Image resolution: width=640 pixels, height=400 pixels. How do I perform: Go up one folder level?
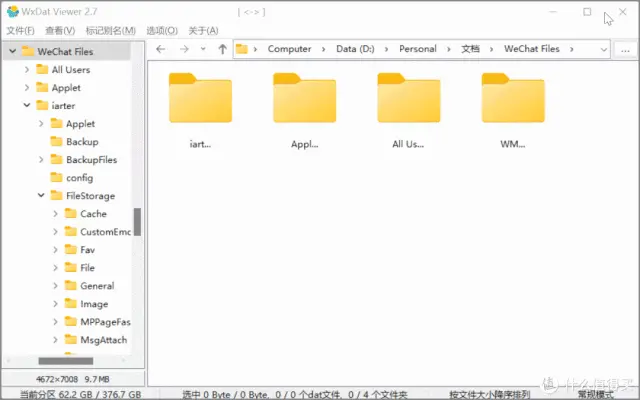[x=222, y=49]
